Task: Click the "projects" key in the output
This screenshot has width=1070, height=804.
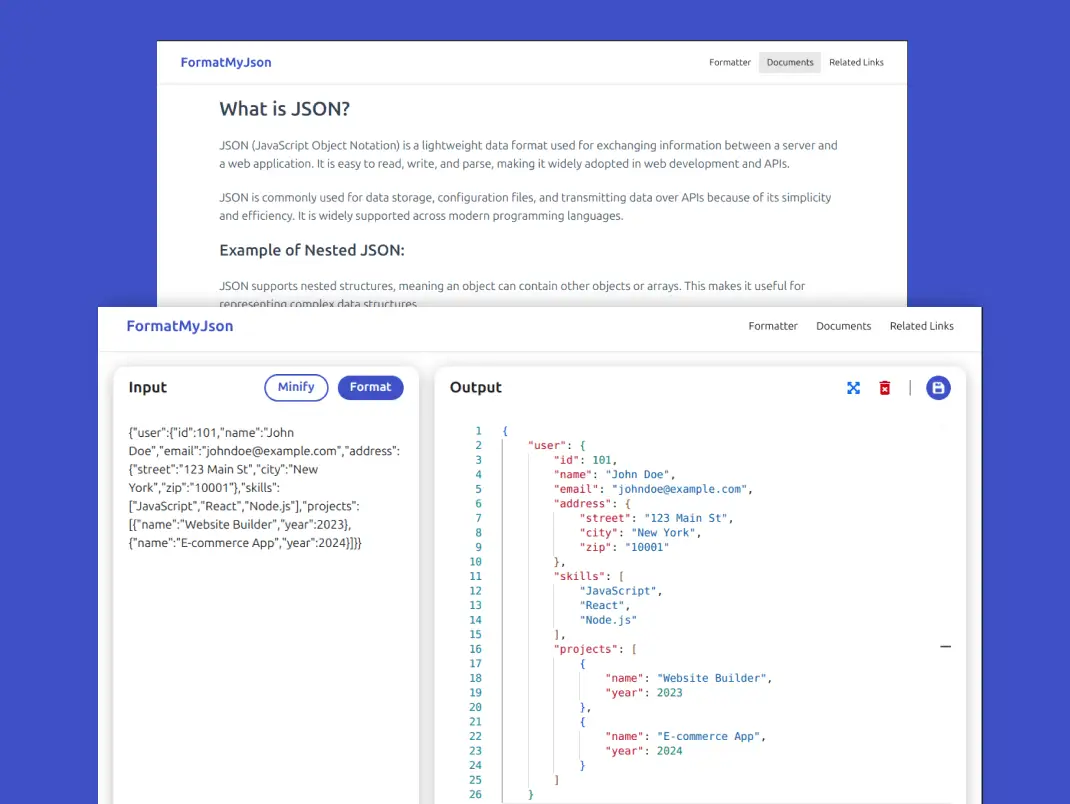Action: (589, 649)
